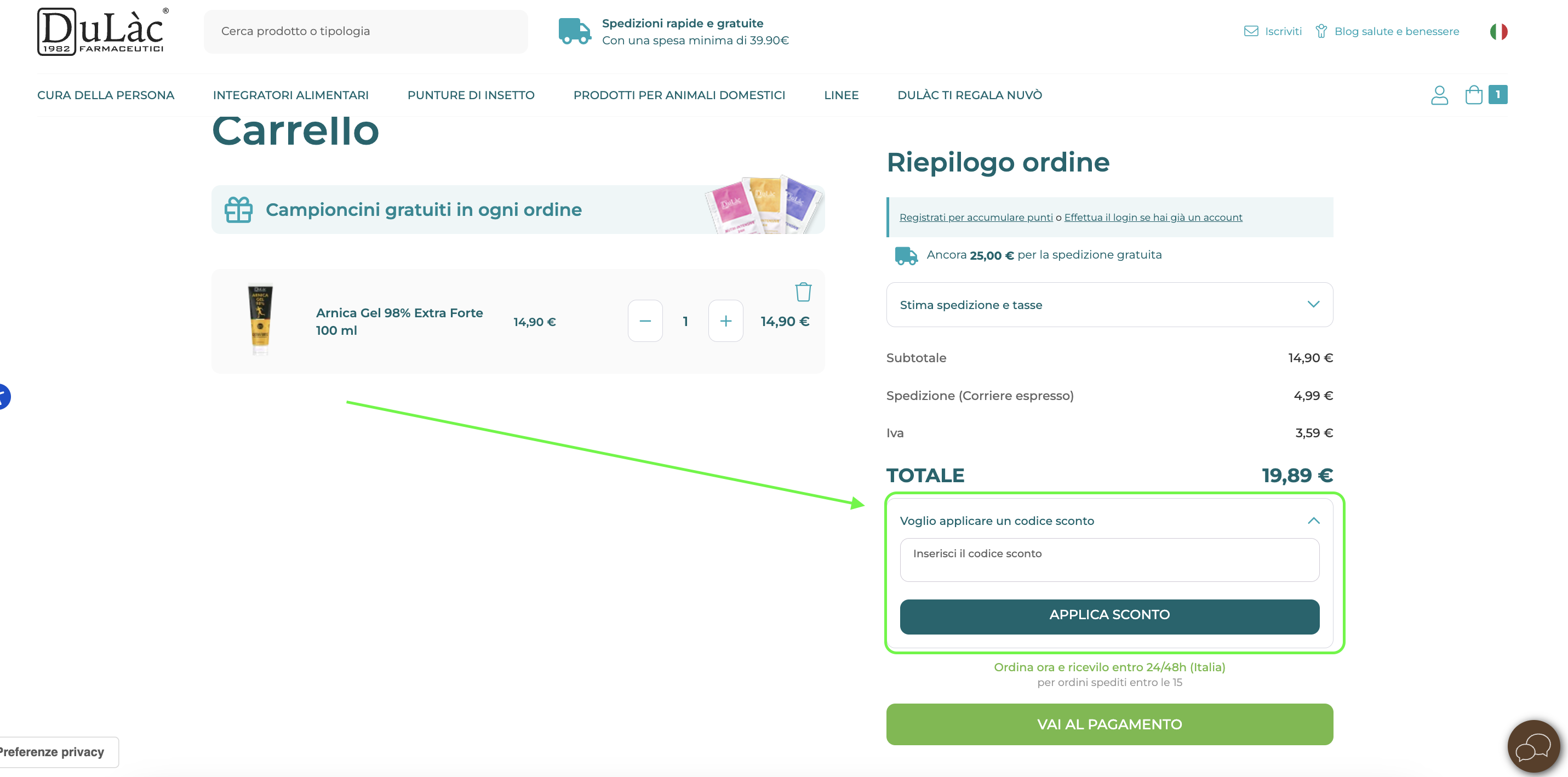Screen dimensions: 1568x777
Task: Click the cart item count badge
Action: click(x=1497, y=94)
